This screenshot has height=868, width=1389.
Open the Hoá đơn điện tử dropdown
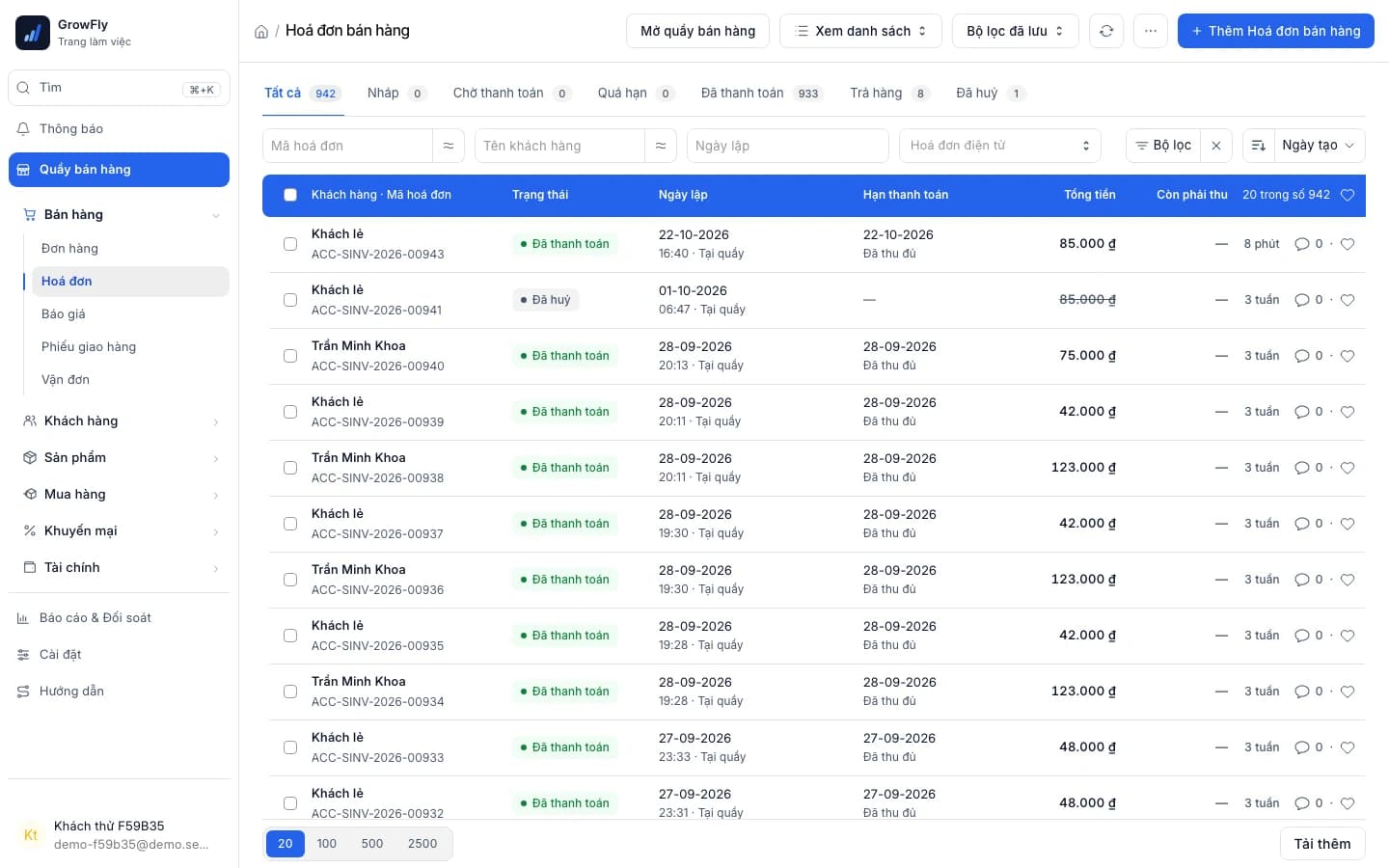(x=1000, y=146)
